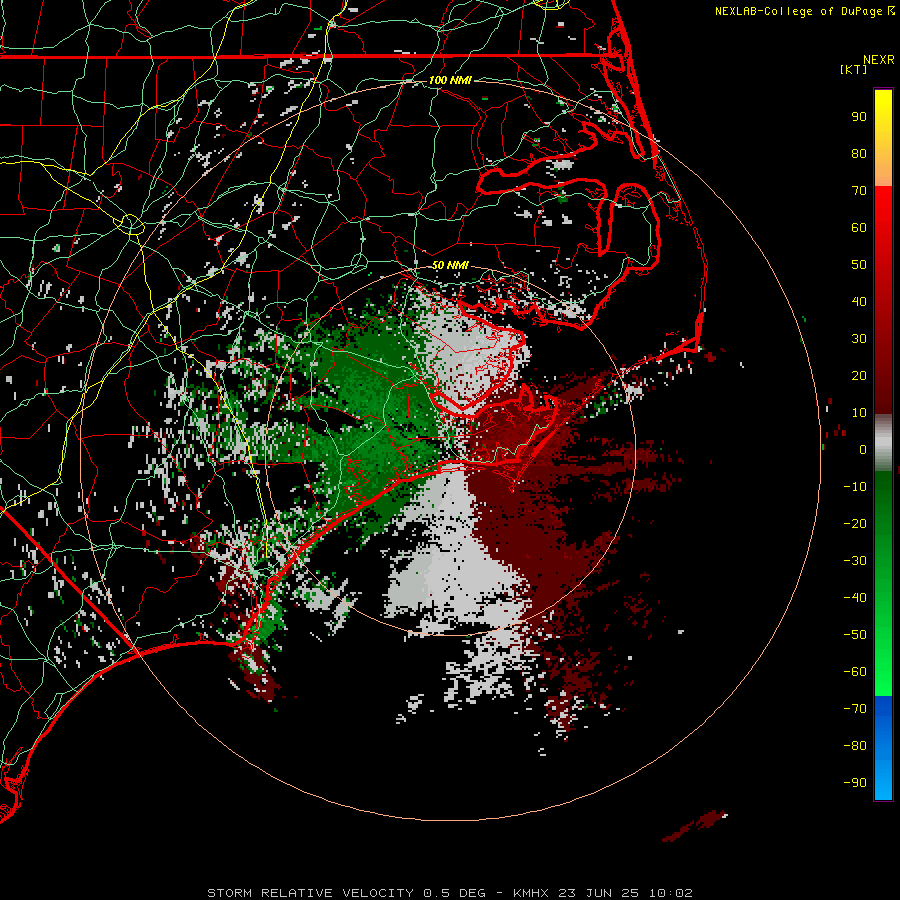Click the -80 value on the velocity scale
This screenshot has width=900, height=900.
coord(855,746)
